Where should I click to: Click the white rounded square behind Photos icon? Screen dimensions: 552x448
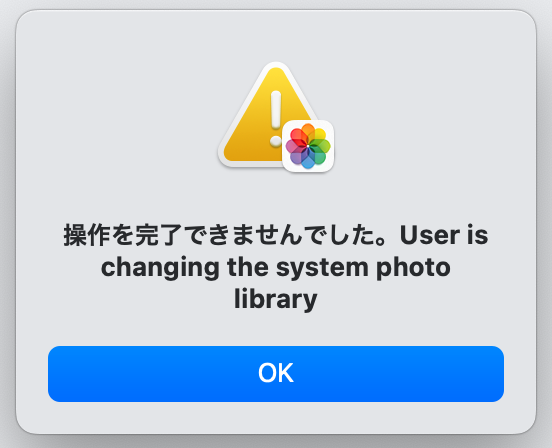click(x=308, y=146)
